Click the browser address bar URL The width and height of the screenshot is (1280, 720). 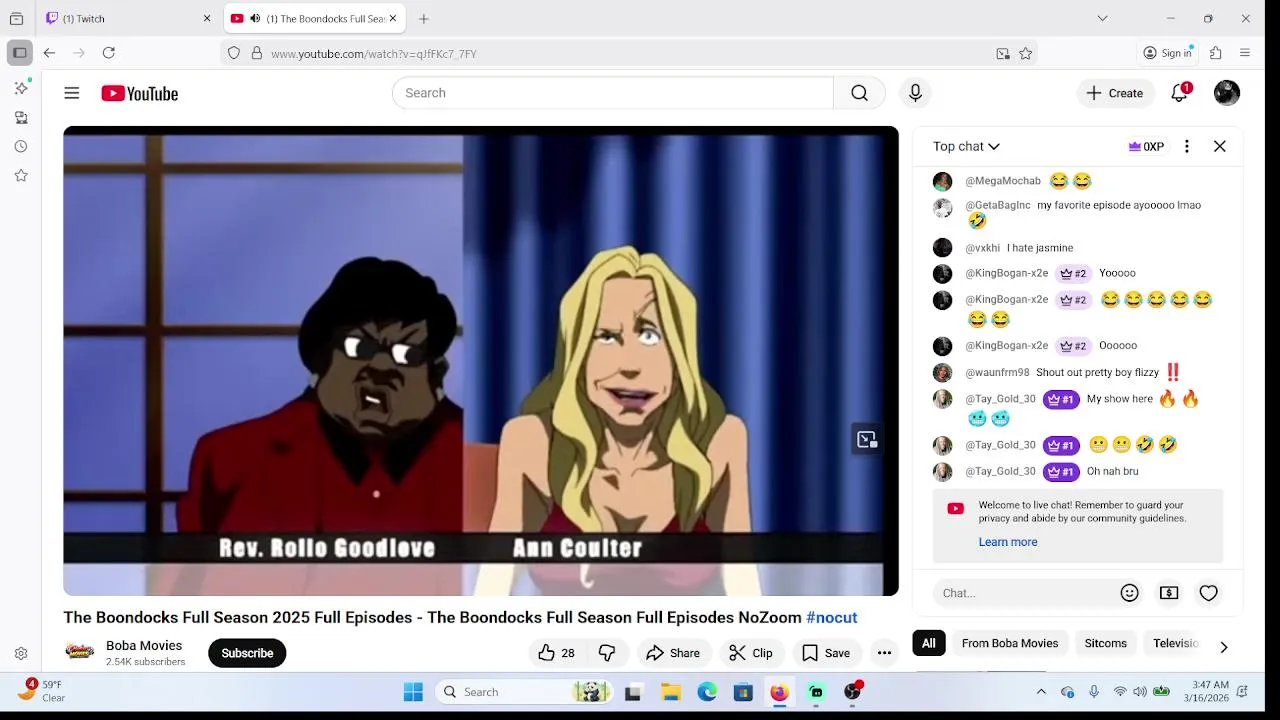click(x=374, y=54)
